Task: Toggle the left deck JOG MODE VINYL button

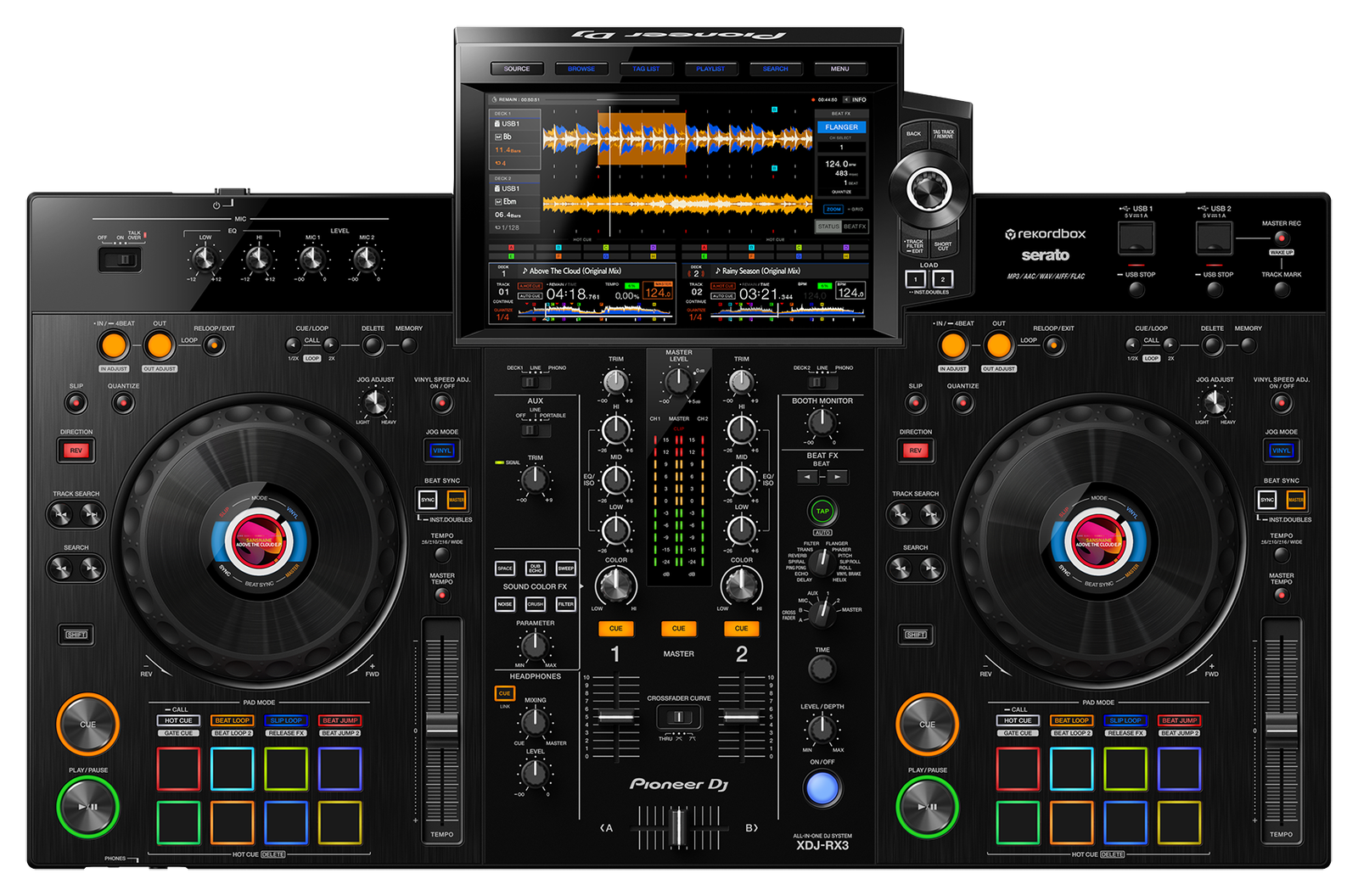Action: click(x=442, y=451)
